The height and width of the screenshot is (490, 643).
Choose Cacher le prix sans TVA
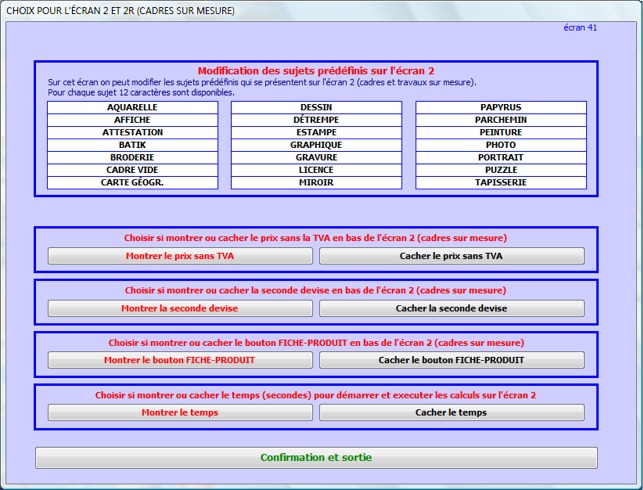point(452,256)
